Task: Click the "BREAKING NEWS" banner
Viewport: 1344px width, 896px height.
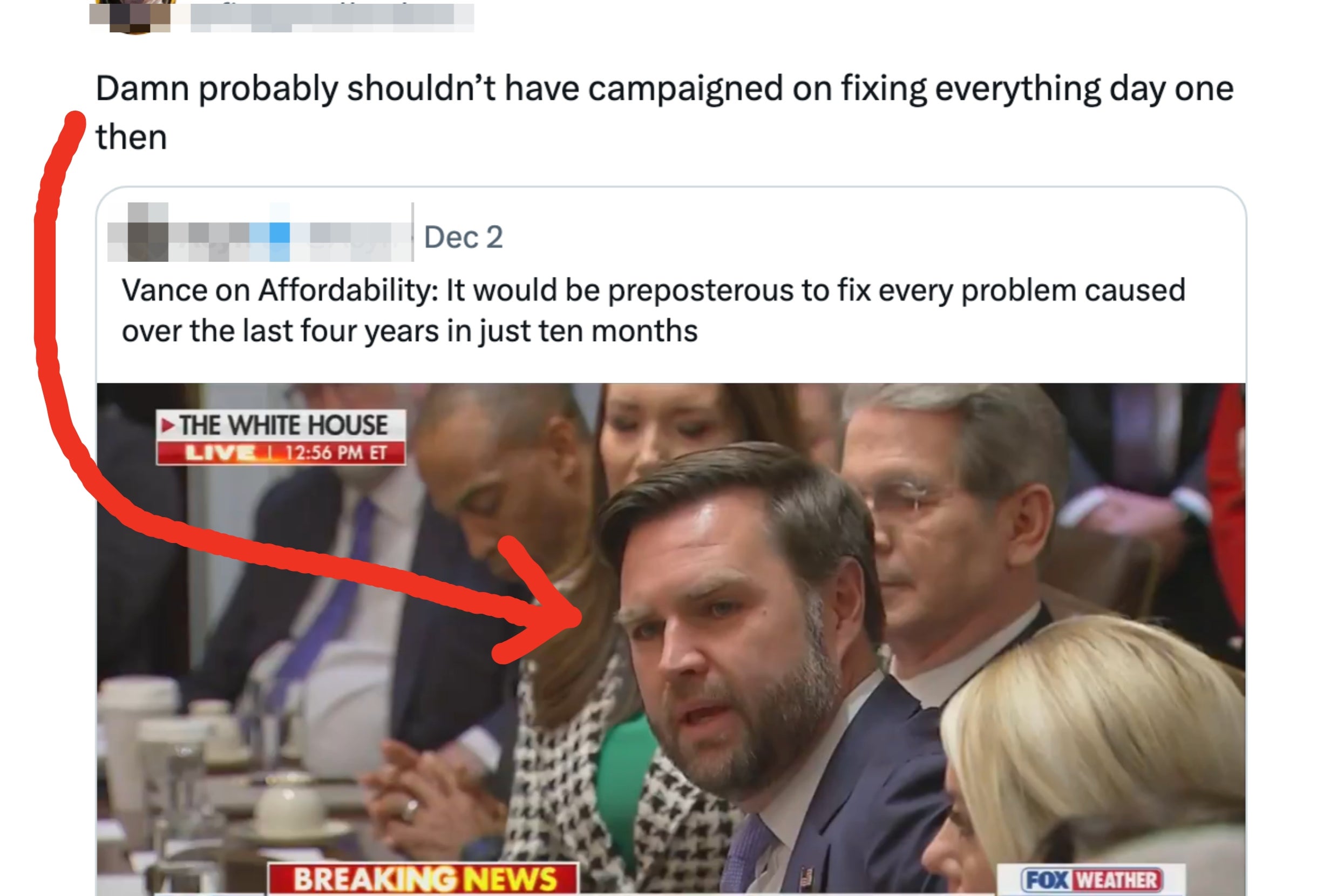Action: pos(424,879)
